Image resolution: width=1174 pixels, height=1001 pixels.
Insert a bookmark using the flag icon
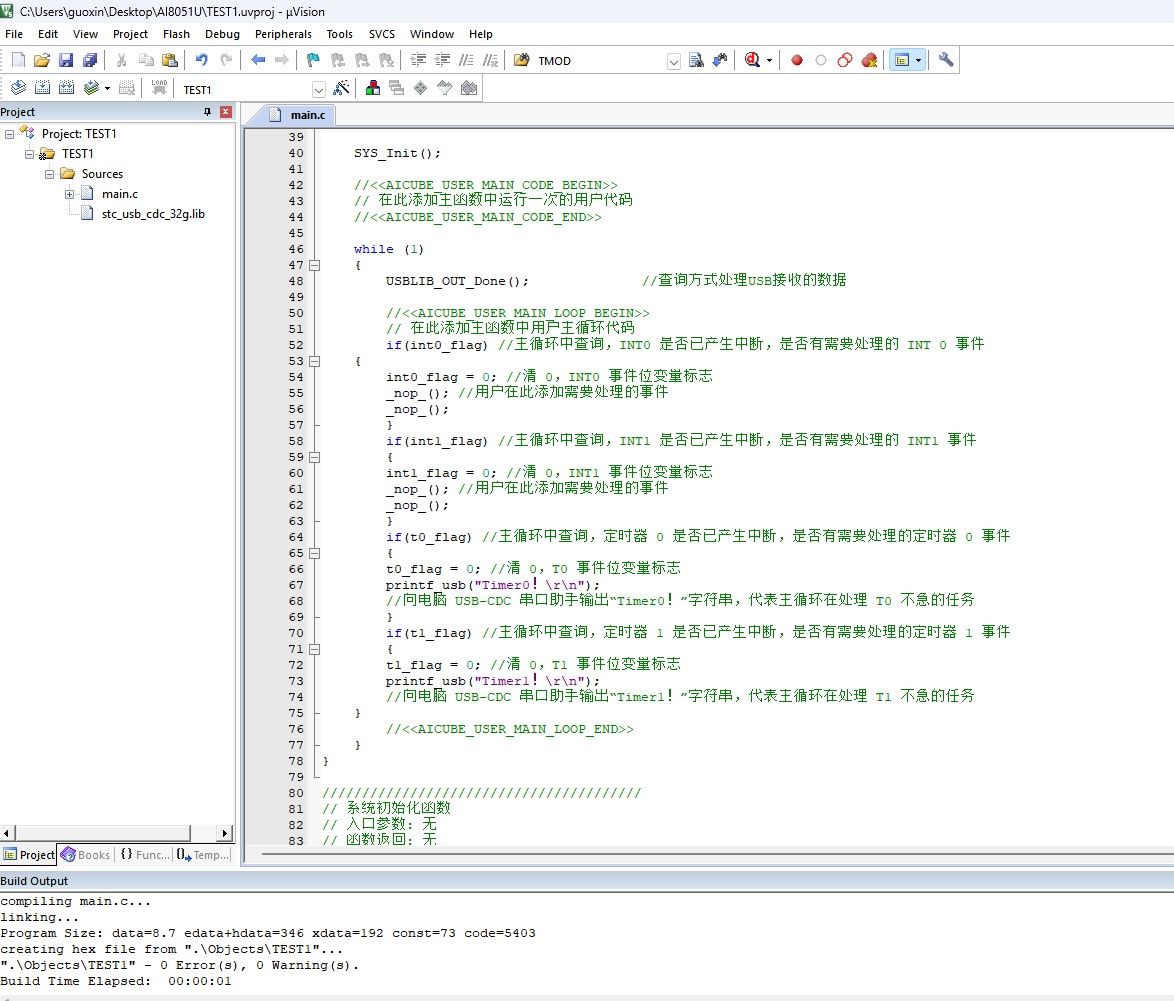tap(314, 60)
